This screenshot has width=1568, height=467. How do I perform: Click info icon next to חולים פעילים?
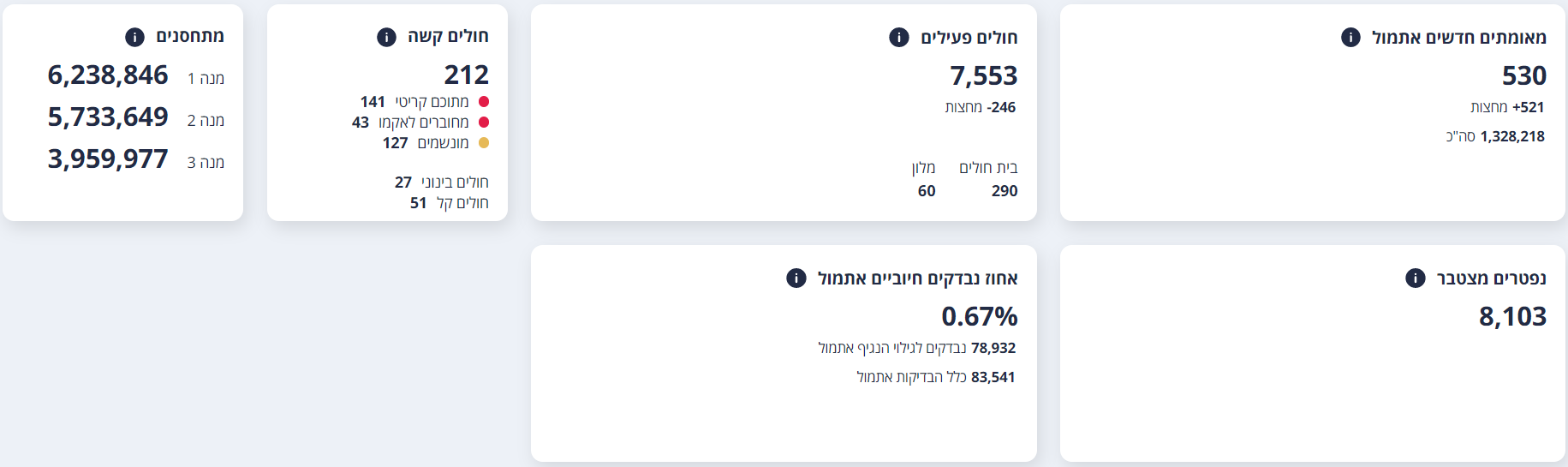point(898,37)
